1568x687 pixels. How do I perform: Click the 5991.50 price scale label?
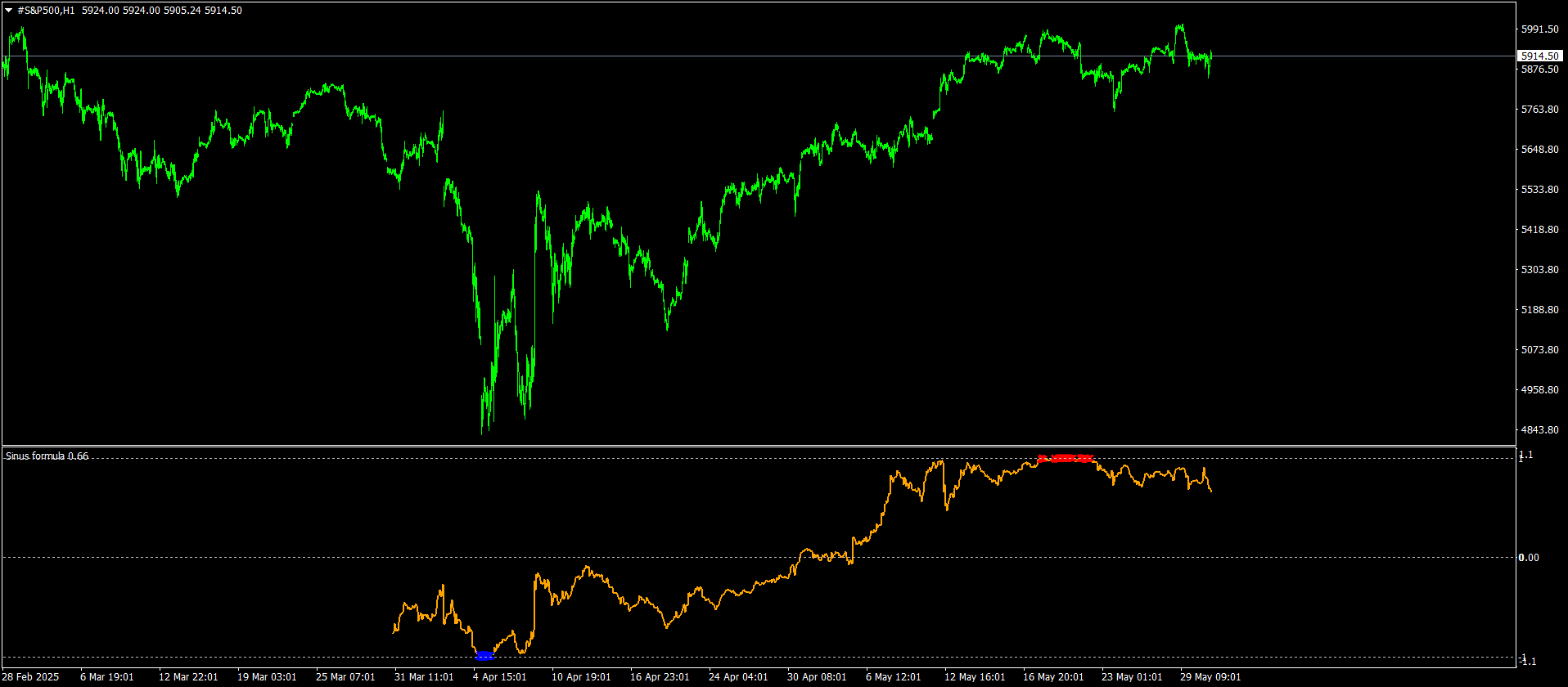[x=1539, y=29]
